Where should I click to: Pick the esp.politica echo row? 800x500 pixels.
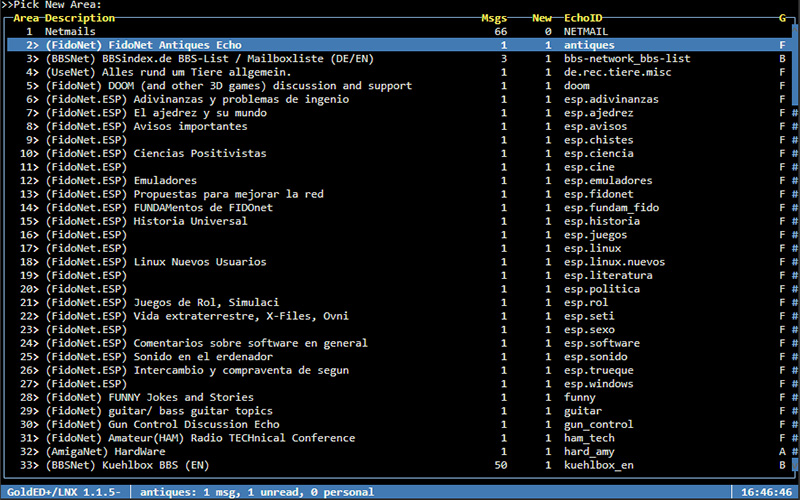click(399, 289)
